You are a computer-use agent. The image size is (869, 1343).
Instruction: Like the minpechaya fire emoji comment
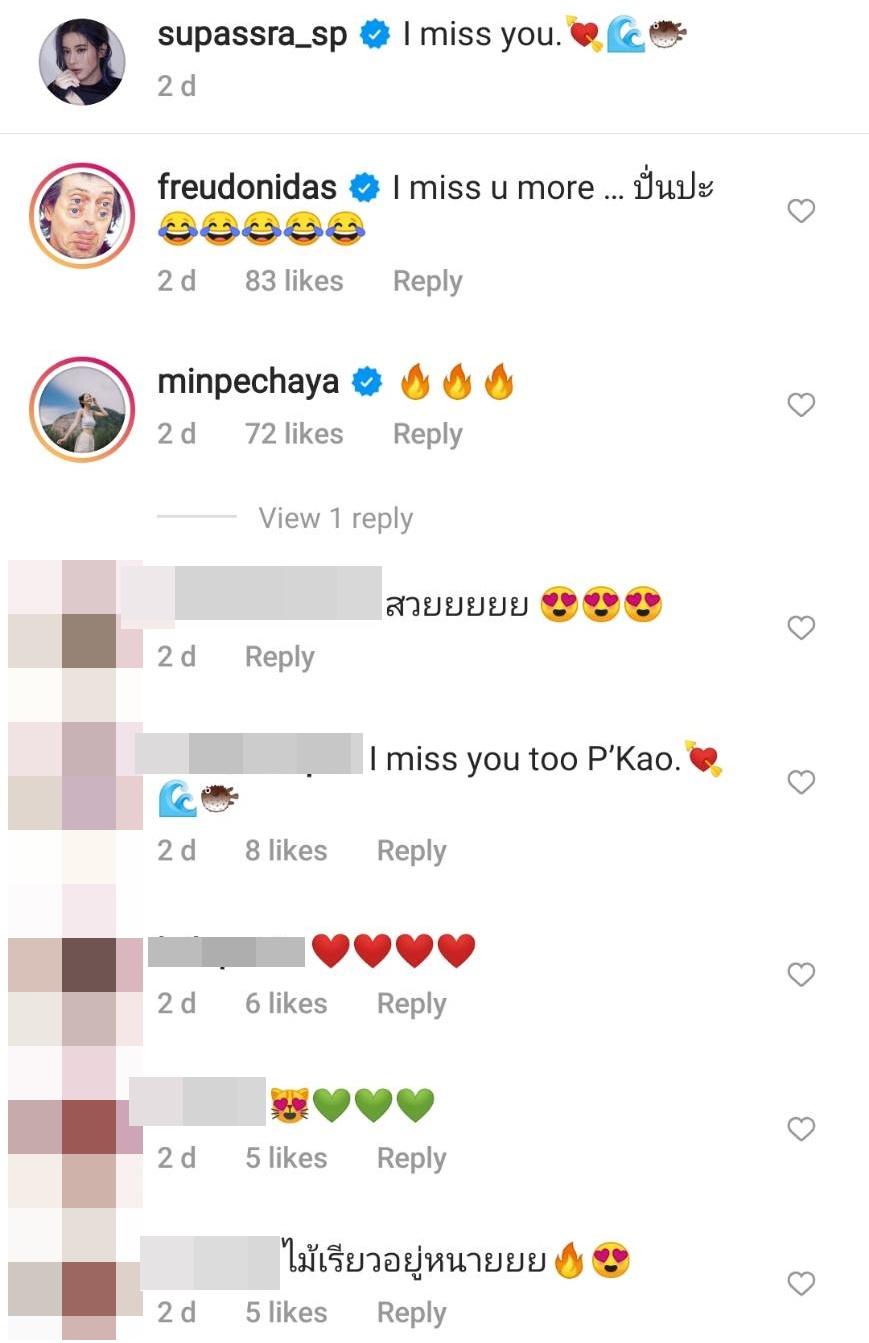tap(801, 405)
